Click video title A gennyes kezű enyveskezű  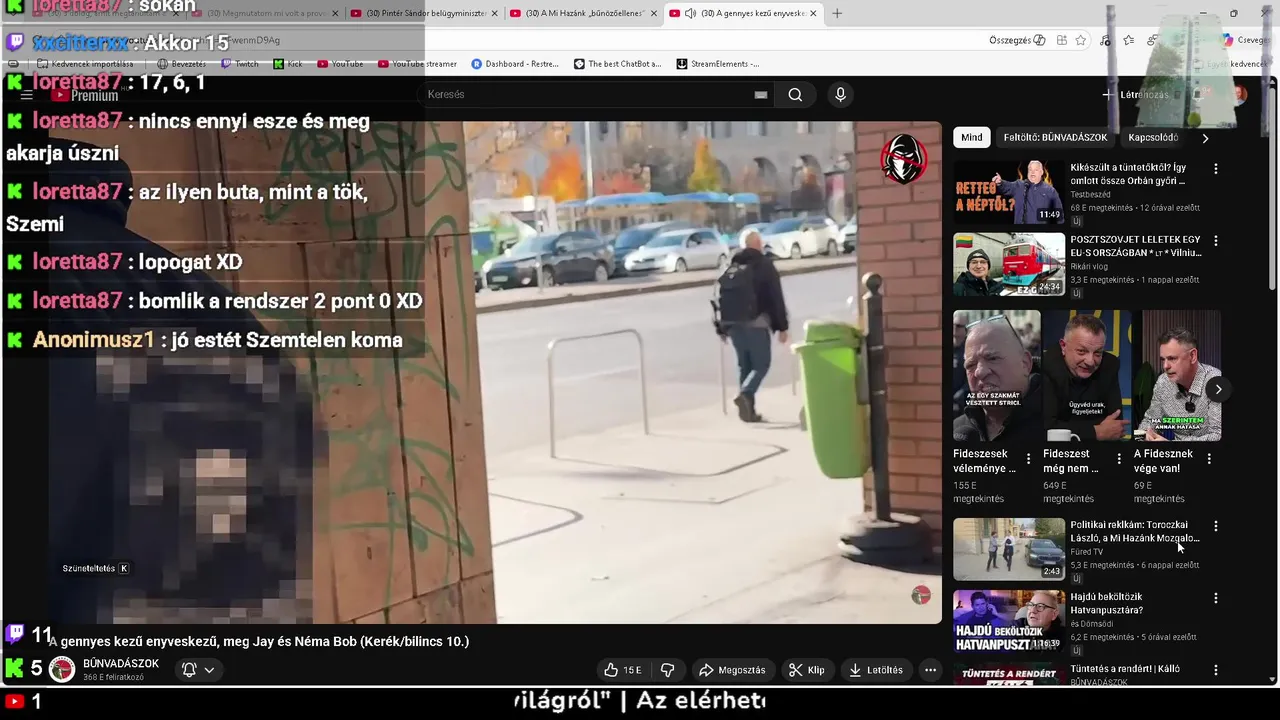(259, 641)
